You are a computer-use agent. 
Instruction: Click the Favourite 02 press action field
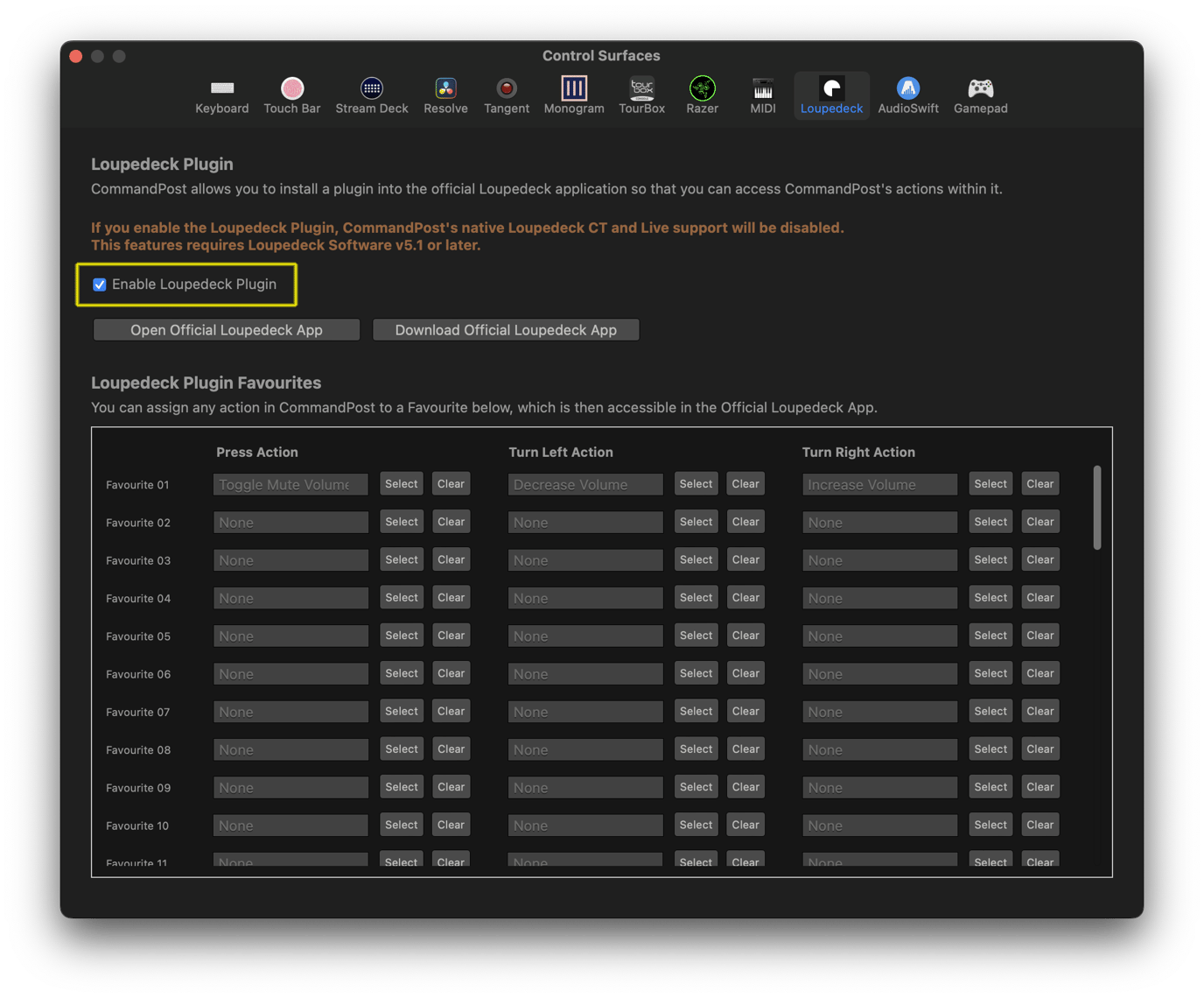coord(290,522)
